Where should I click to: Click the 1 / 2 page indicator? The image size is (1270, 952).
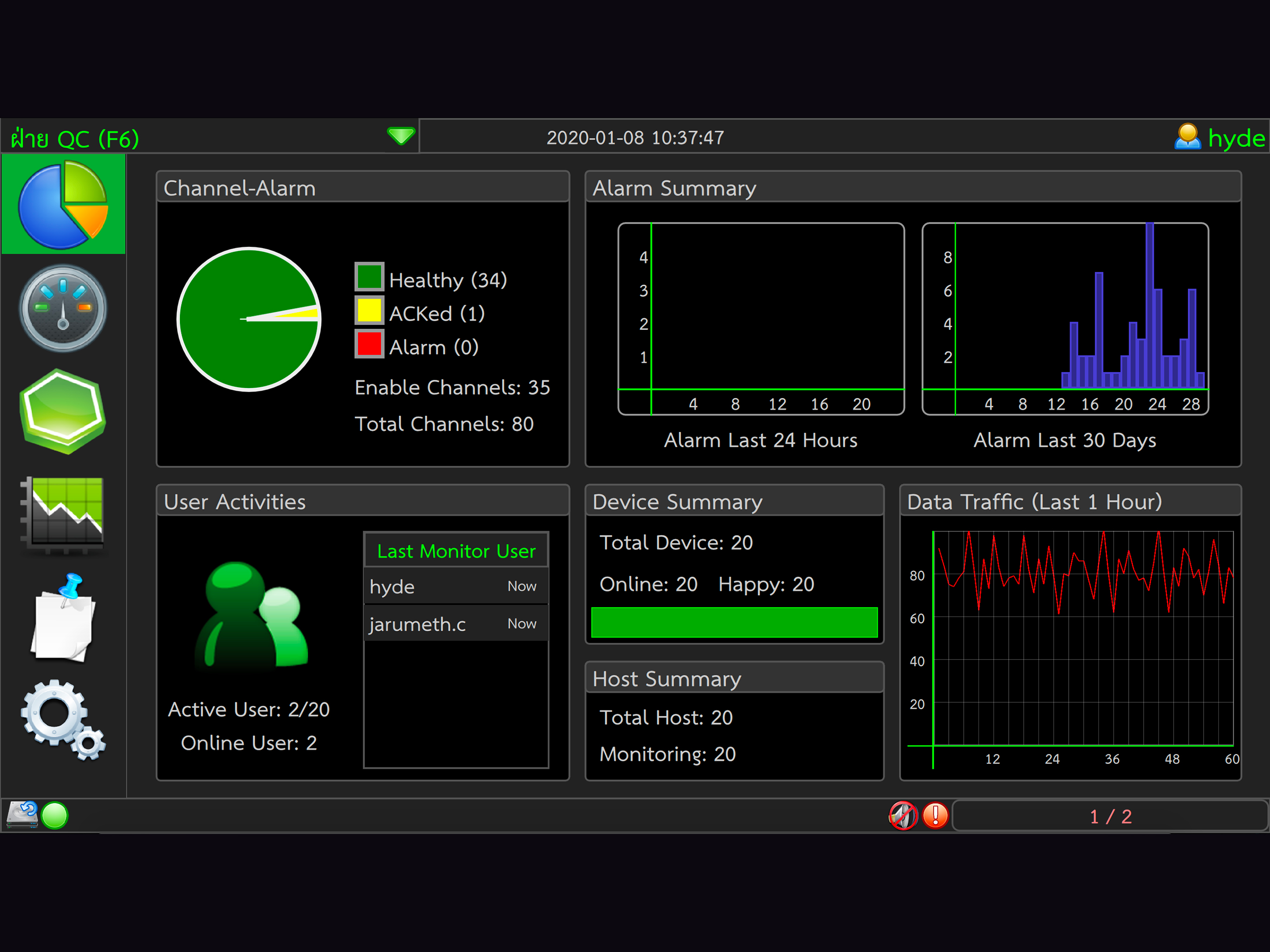pyautogui.click(x=1110, y=816)
